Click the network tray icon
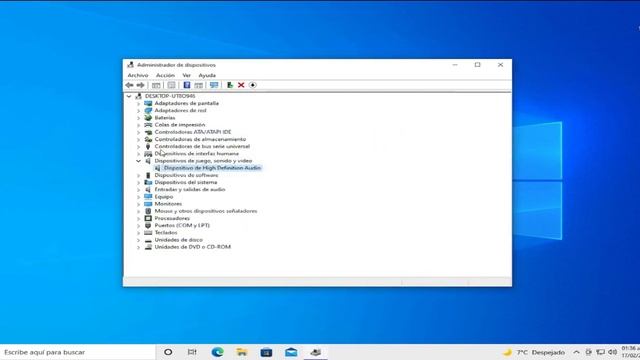 (600, 352)
